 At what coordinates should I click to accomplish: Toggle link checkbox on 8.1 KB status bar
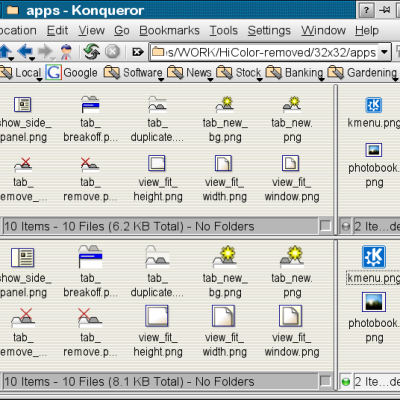[325, 381]
